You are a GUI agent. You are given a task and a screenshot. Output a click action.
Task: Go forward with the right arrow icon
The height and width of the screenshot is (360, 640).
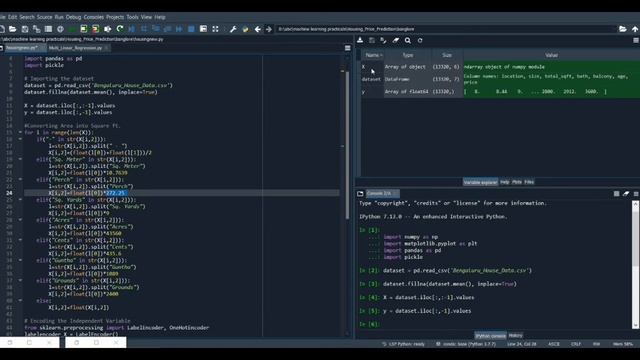coord(269,29)
